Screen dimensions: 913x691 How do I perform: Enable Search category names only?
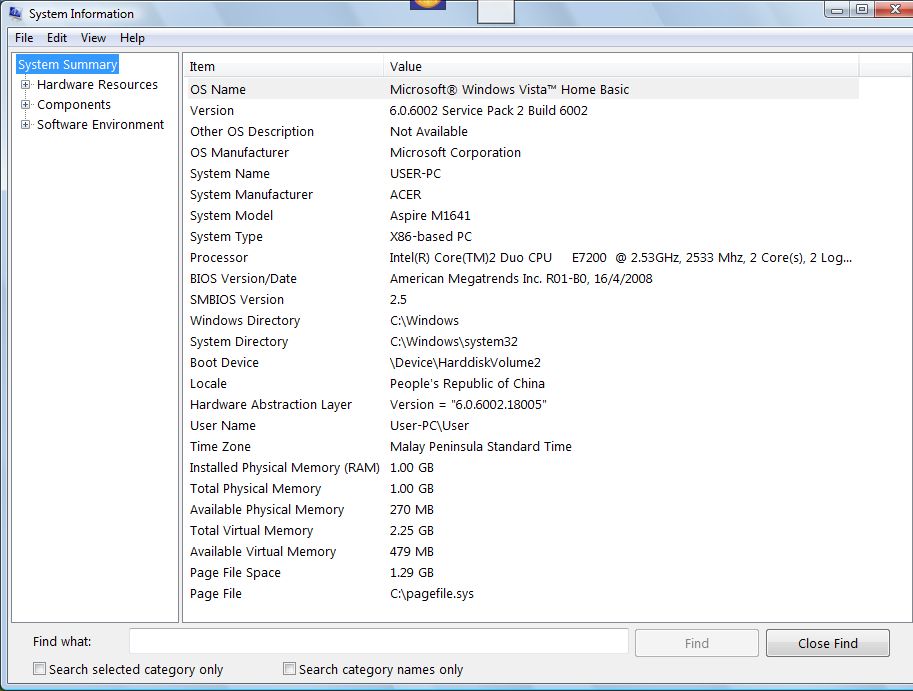tap(289, 668)
